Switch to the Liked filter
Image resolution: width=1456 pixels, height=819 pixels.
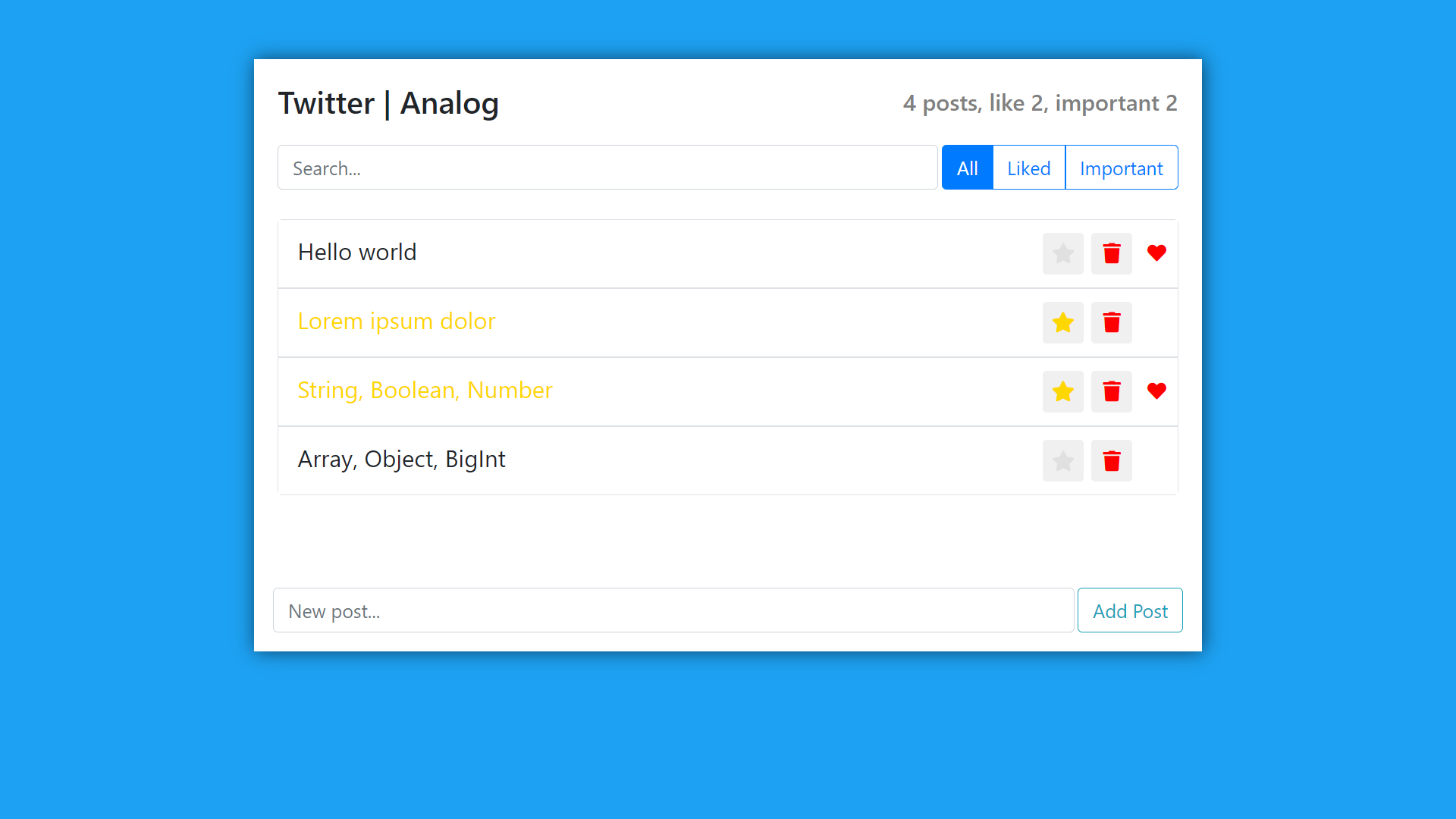[1028, 168]
